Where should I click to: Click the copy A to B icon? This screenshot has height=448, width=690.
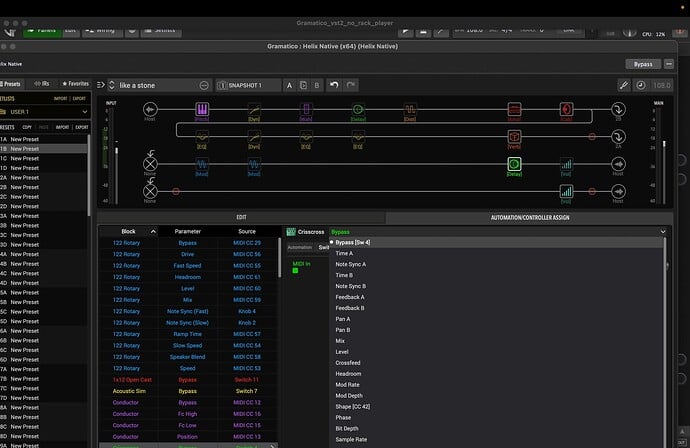[x=303, y=85]
